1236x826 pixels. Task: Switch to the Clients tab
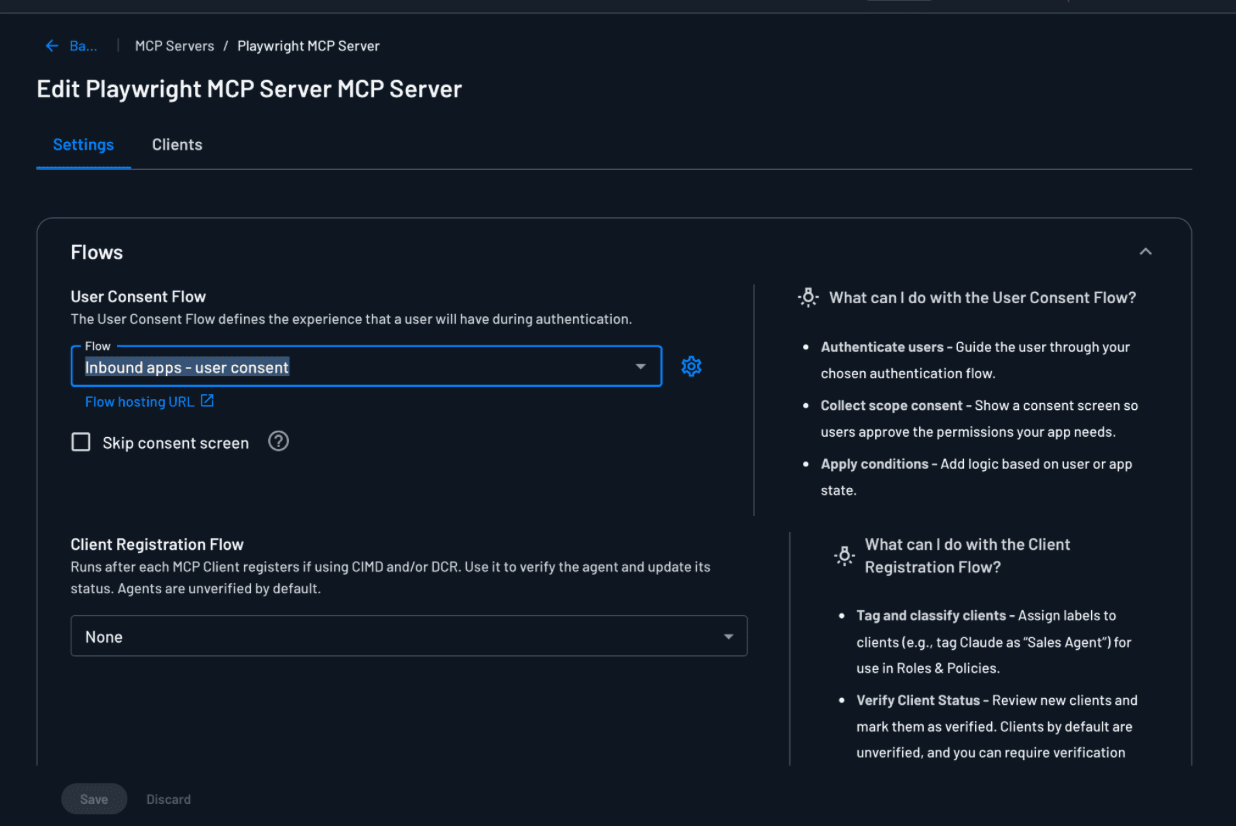[177, 144]
